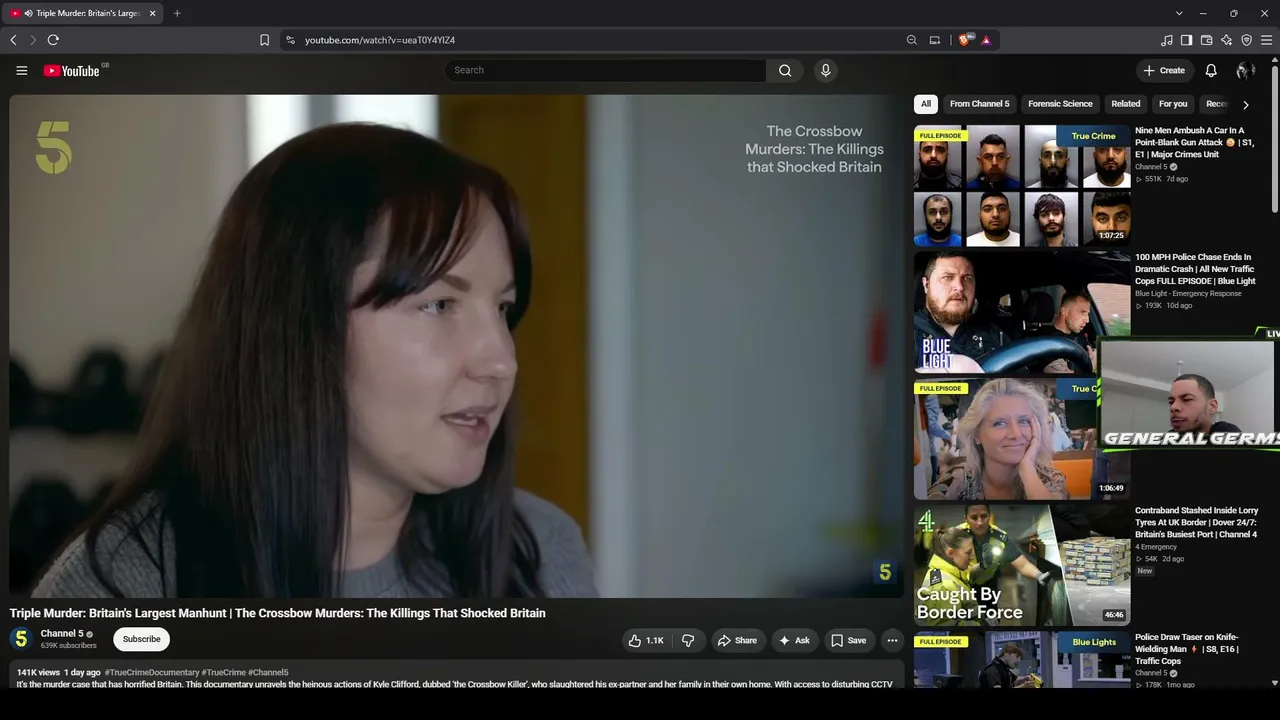Open "100 MPH Police Chase Ends" title

[x=1194, y=269]
